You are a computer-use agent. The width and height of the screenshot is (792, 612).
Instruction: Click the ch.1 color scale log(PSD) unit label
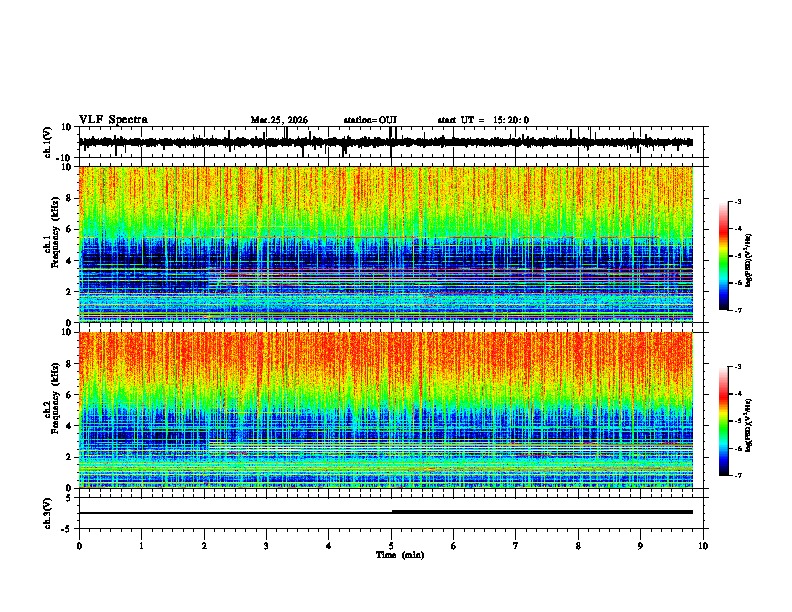point(748,260)
